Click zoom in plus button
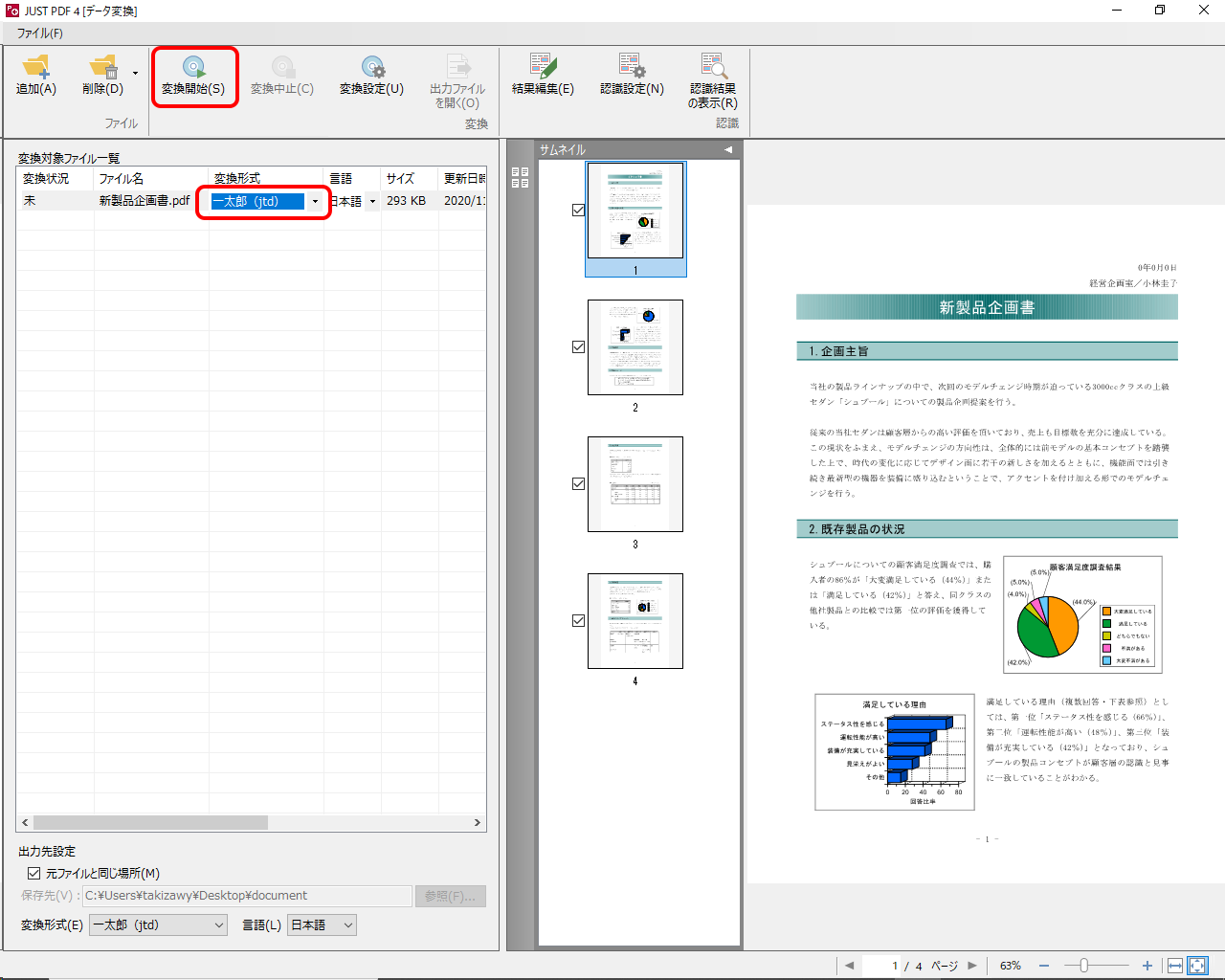 (x=1147, y=966)
